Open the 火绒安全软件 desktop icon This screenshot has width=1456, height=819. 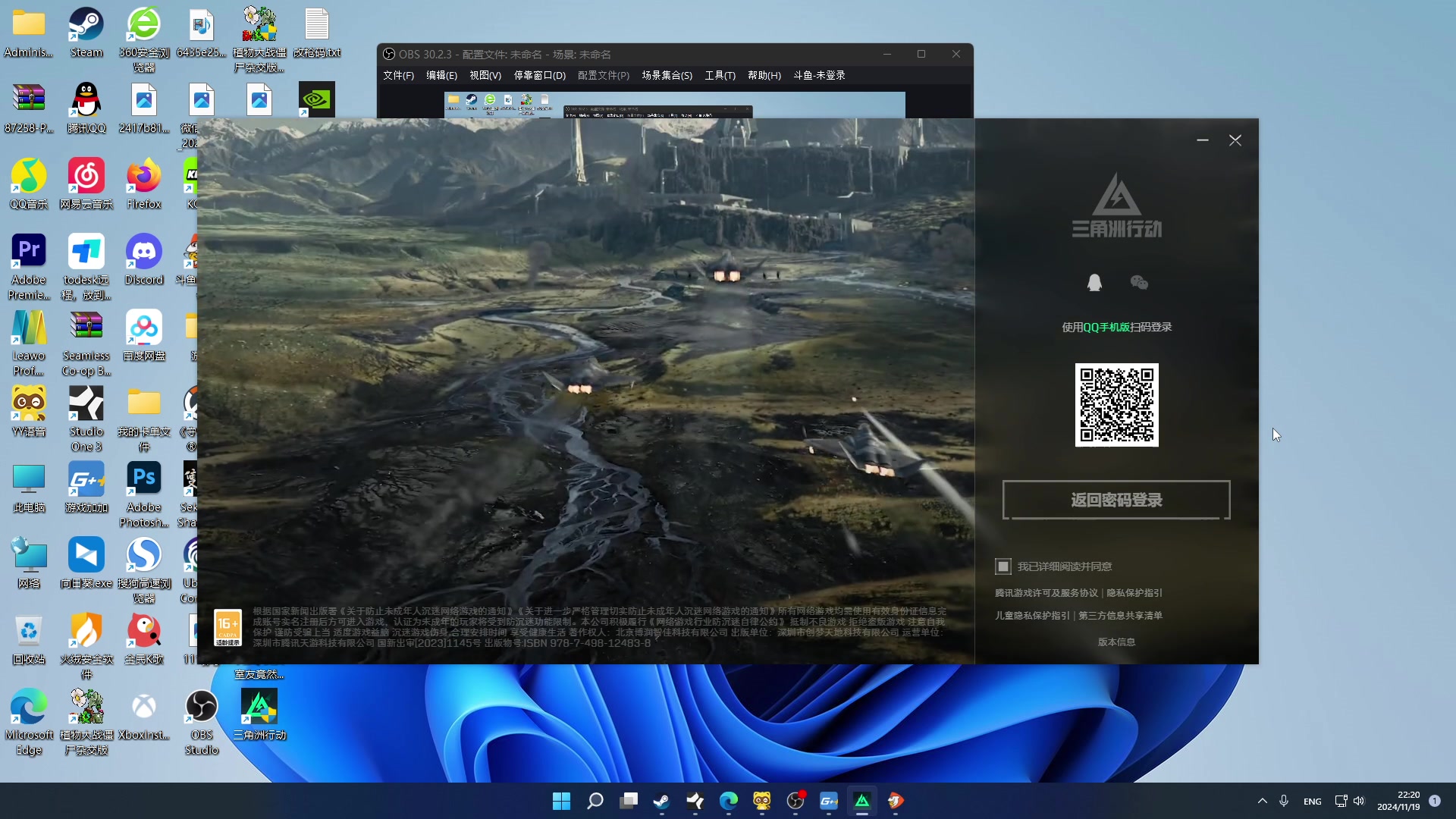pos(86,646)
